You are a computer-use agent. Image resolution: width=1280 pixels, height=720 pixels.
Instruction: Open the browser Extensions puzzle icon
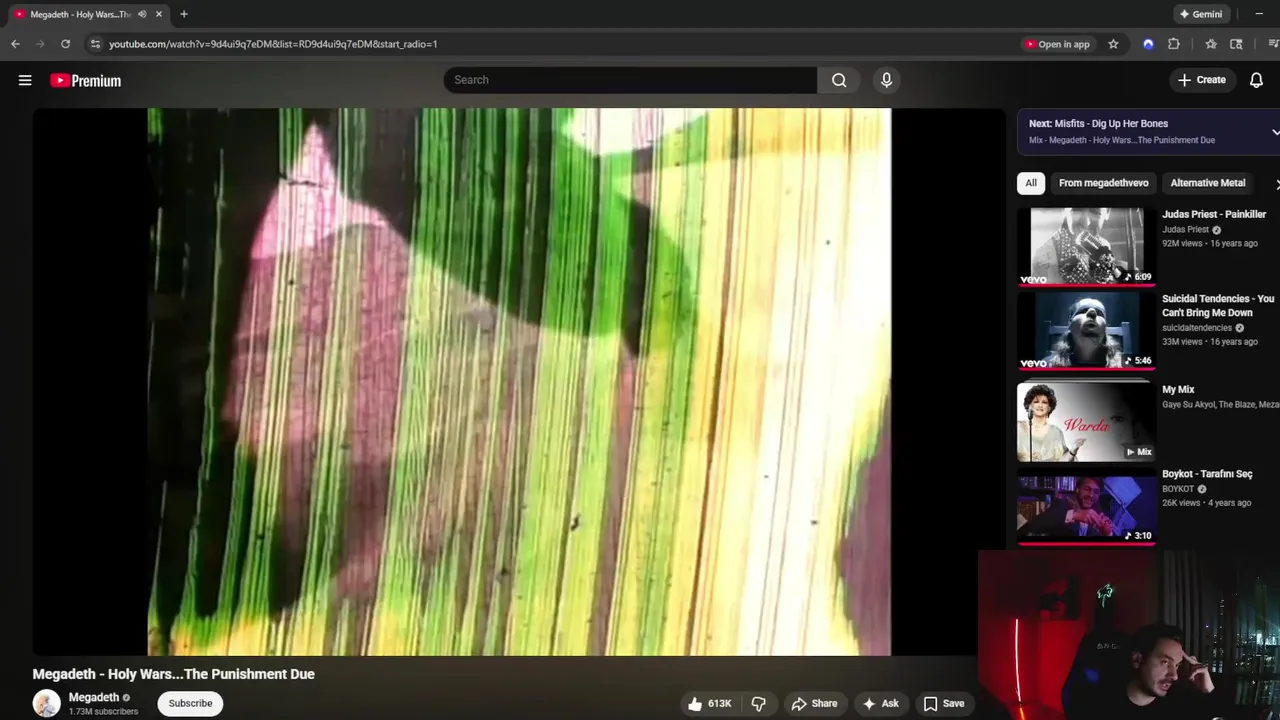pyautogui.click(x=1174, y=44)
